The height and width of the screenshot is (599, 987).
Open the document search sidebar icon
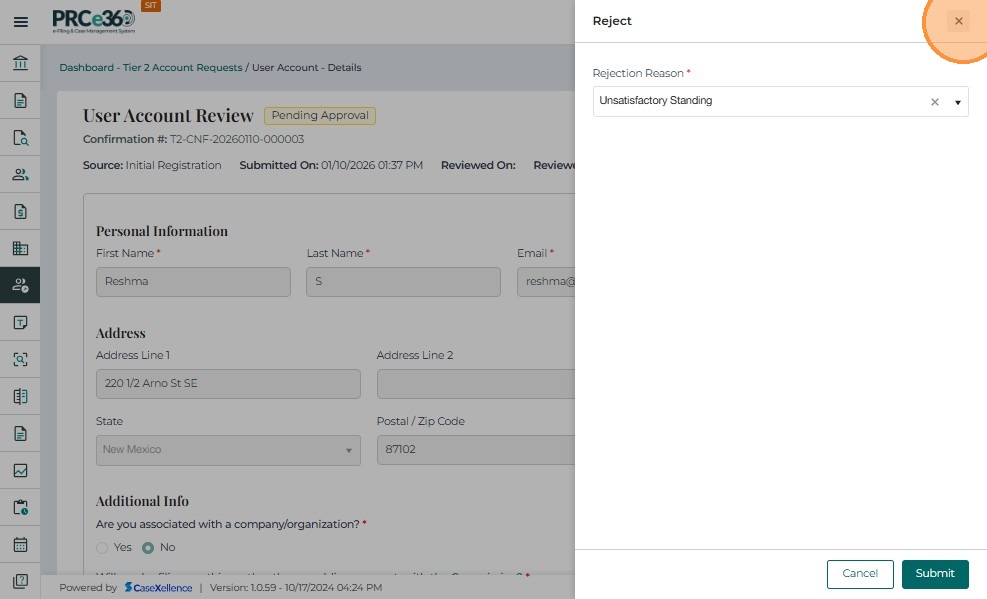click(x=20, y=138)
